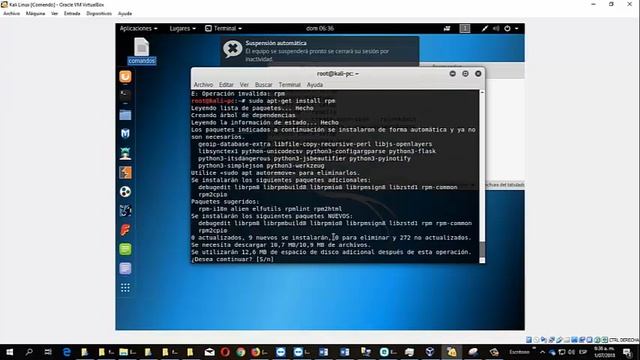Open terminal Archivo menu
640x360 pixels.
(203, 84)
